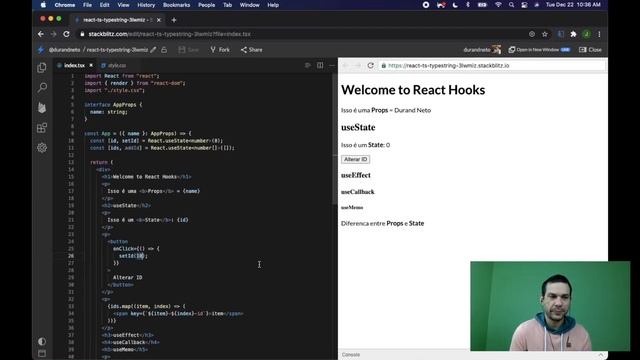
Task: Open the battery status menu
Action: pos(482,5)
